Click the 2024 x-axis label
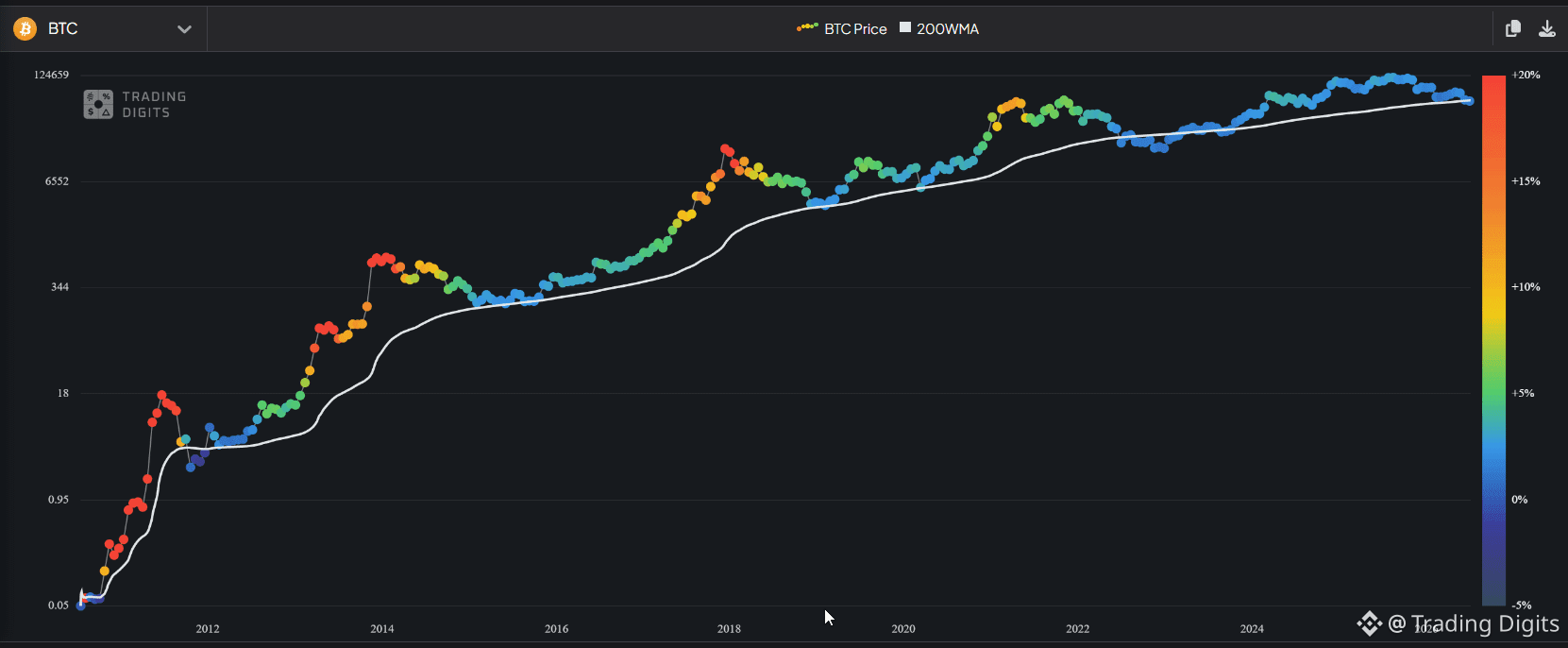This screenshot has width=1568, height=648. (1252, 629)
